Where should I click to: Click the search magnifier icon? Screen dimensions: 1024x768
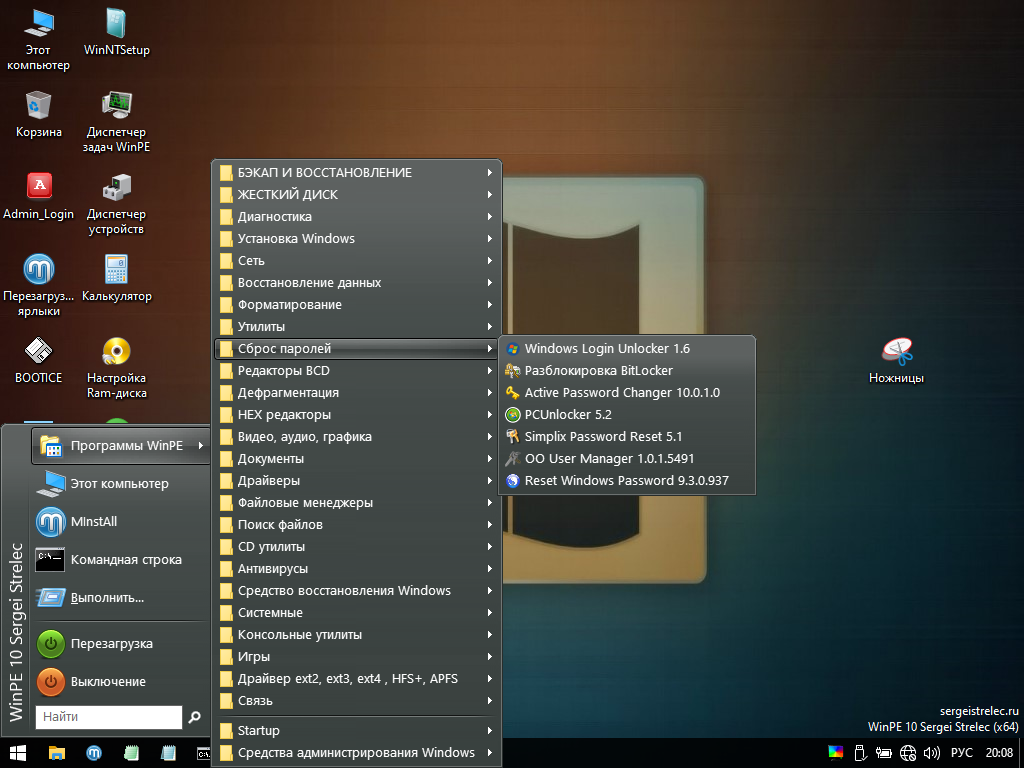tap(195, 717)
